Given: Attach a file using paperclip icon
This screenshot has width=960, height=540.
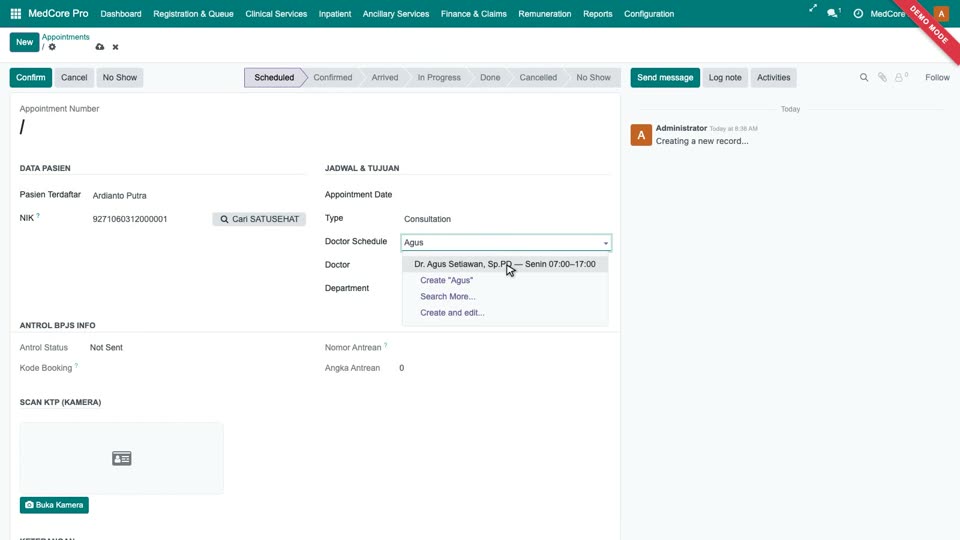Looking at the screenshot, I should (882, 78).
